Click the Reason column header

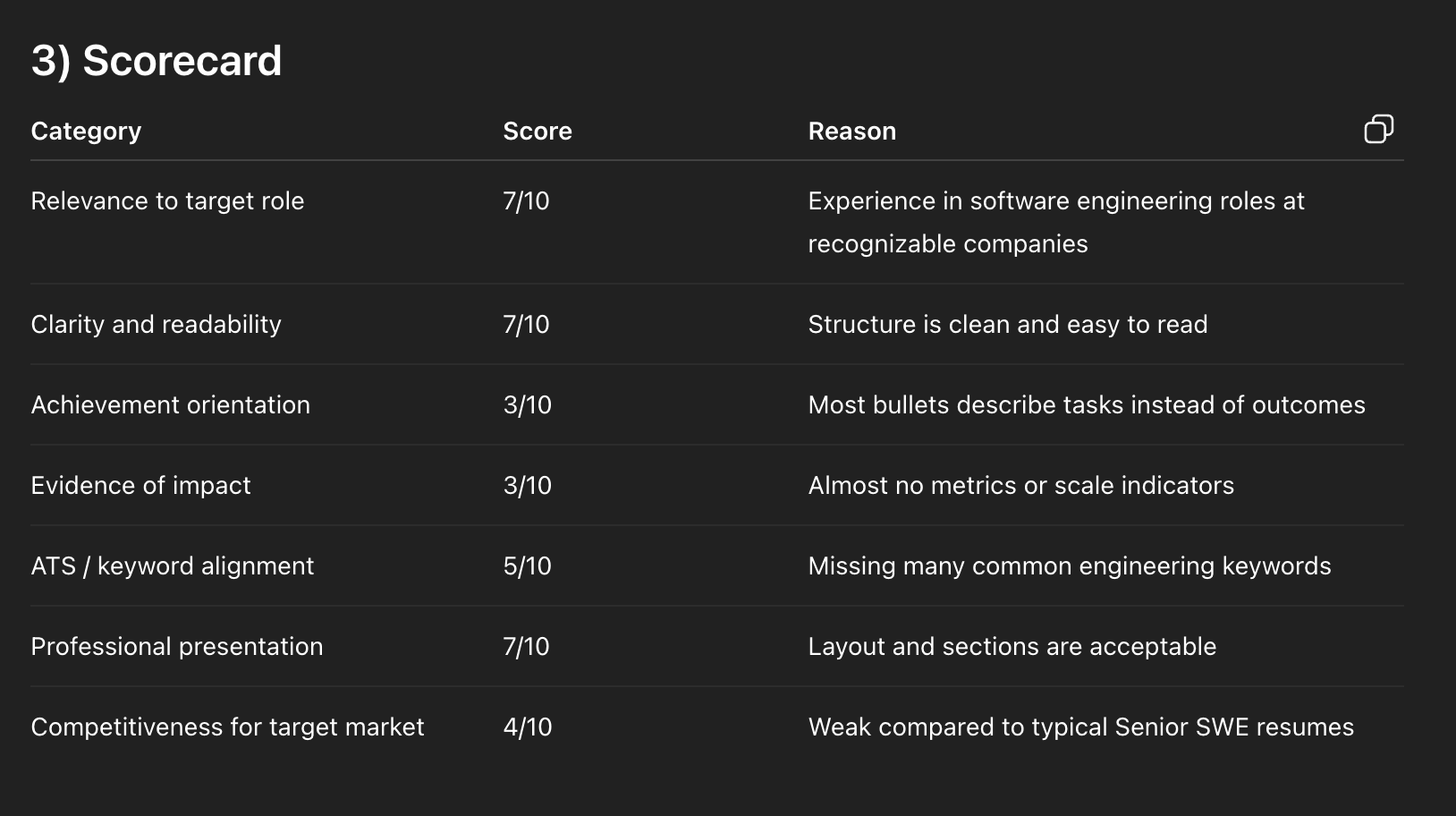[851, 132]
